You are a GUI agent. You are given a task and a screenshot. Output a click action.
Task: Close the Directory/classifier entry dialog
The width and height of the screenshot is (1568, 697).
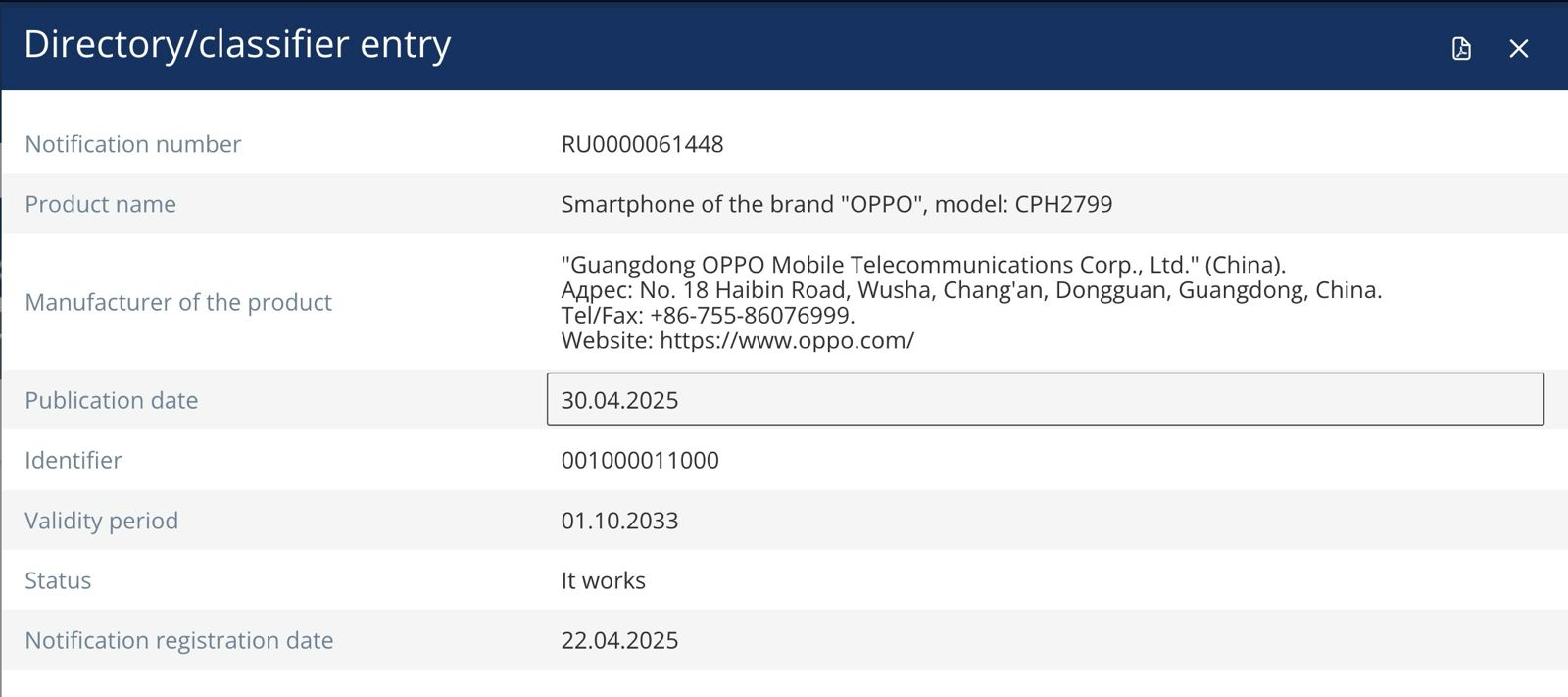coord(1518,48)
